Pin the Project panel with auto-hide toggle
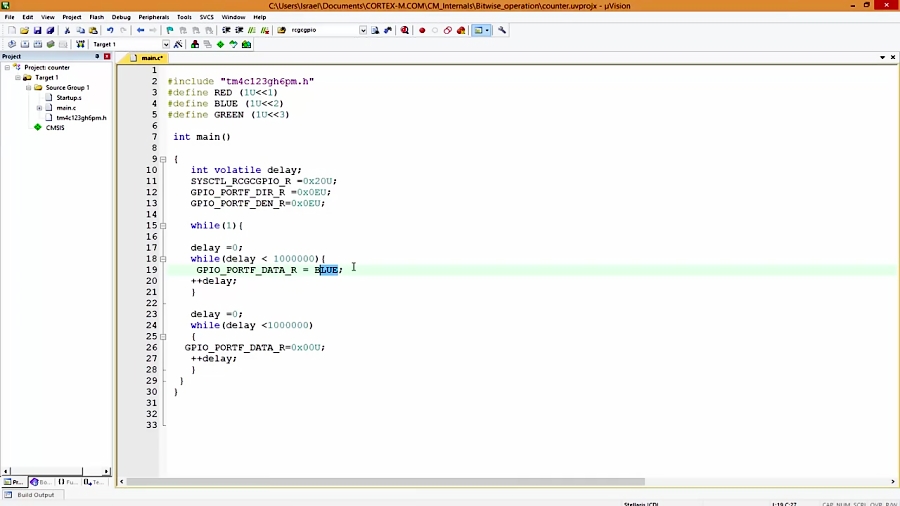 [97, 56]
